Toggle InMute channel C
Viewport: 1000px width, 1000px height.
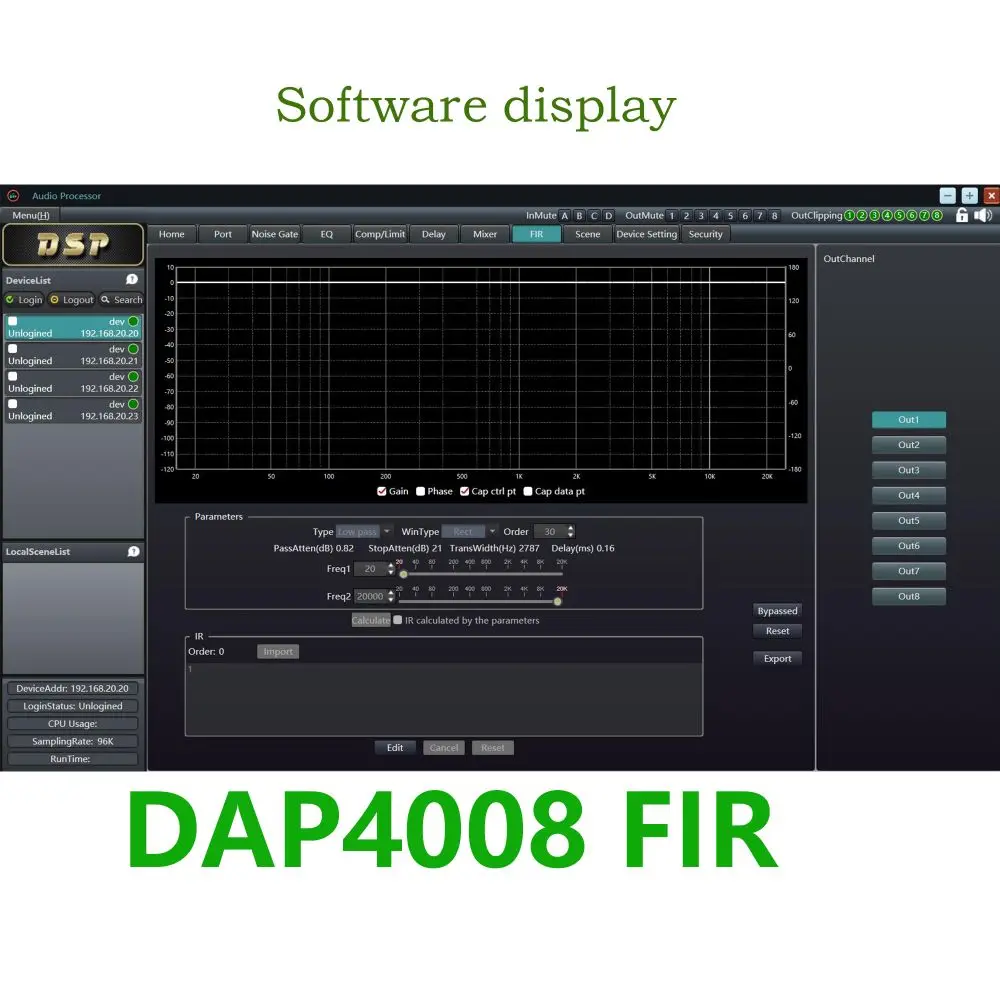[x=594, y=216]
